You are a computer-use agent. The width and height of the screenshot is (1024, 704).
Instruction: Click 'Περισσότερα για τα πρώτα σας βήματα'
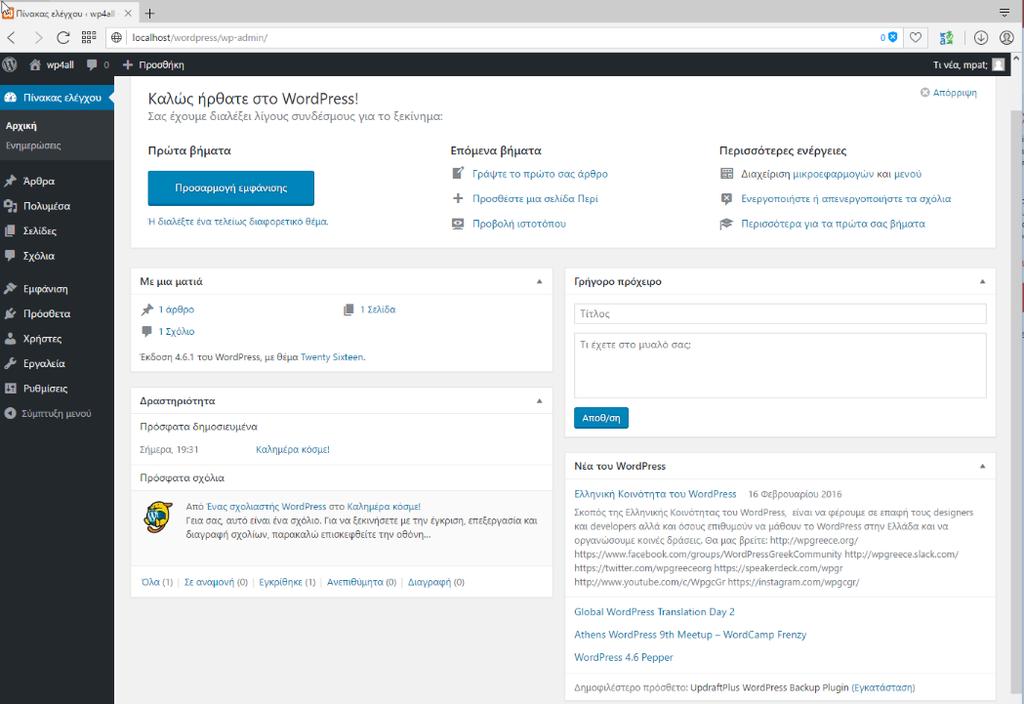coord(833,223)
